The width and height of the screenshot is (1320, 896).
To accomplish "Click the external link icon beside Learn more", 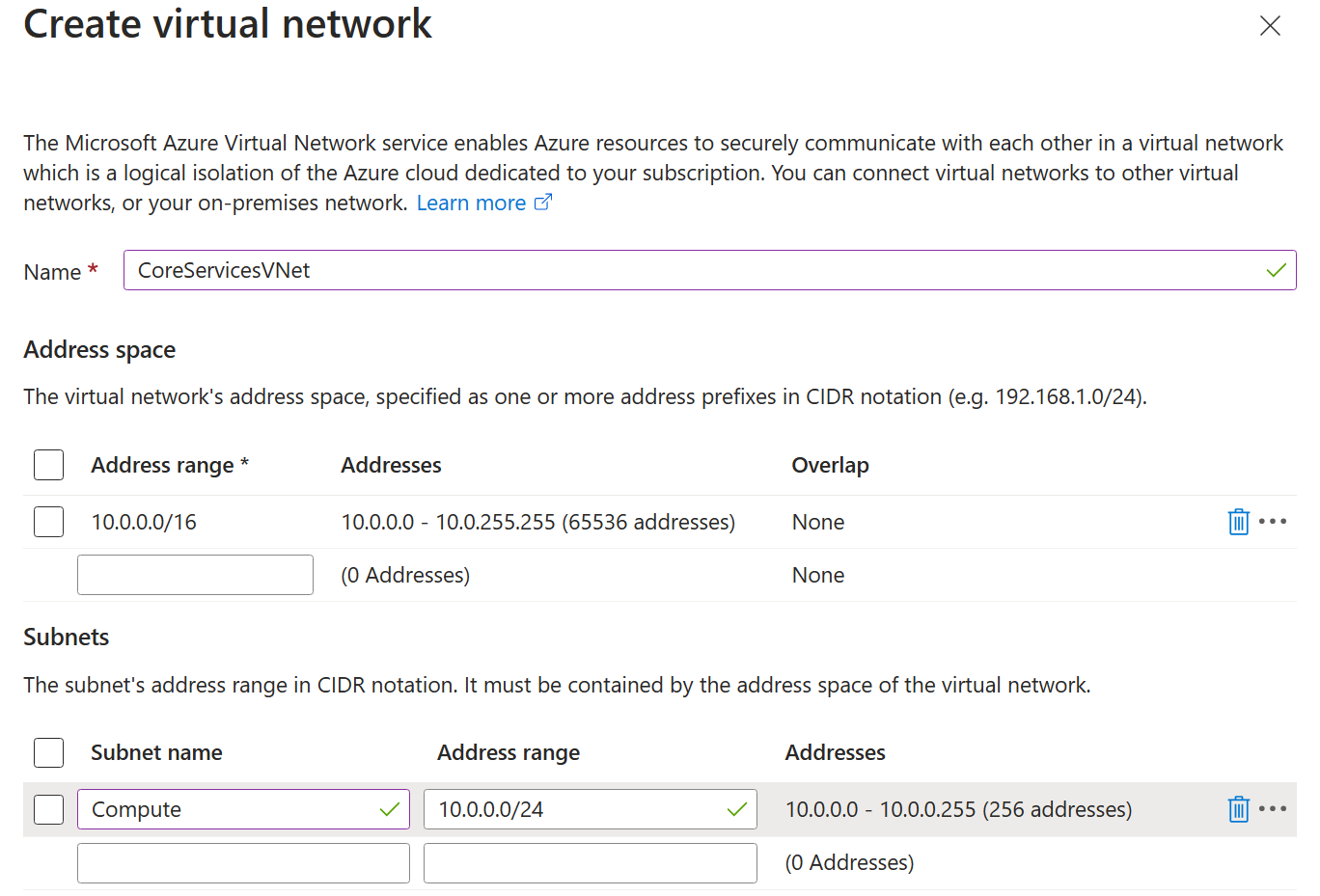I will (x=543, y=203).
